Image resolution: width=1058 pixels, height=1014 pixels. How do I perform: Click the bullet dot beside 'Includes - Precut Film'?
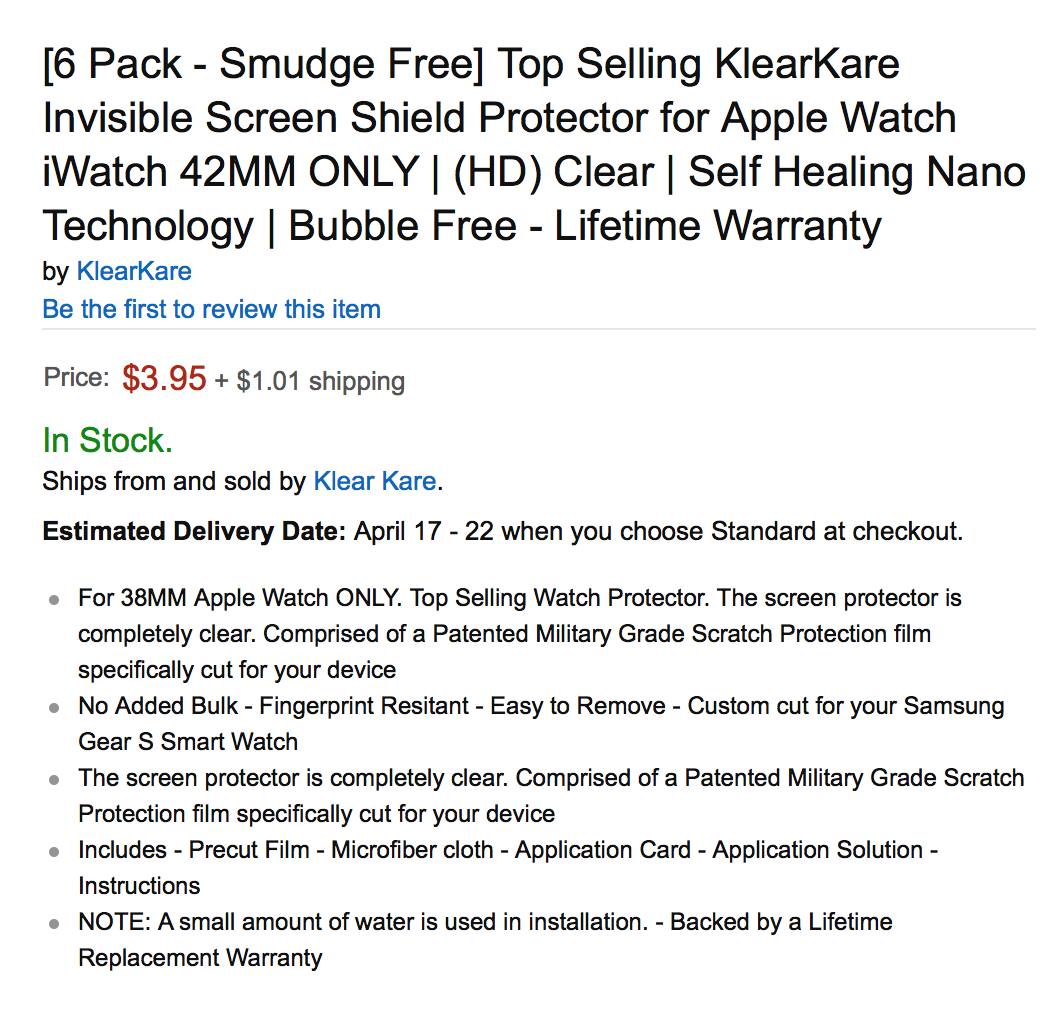[x=53, y=852]
